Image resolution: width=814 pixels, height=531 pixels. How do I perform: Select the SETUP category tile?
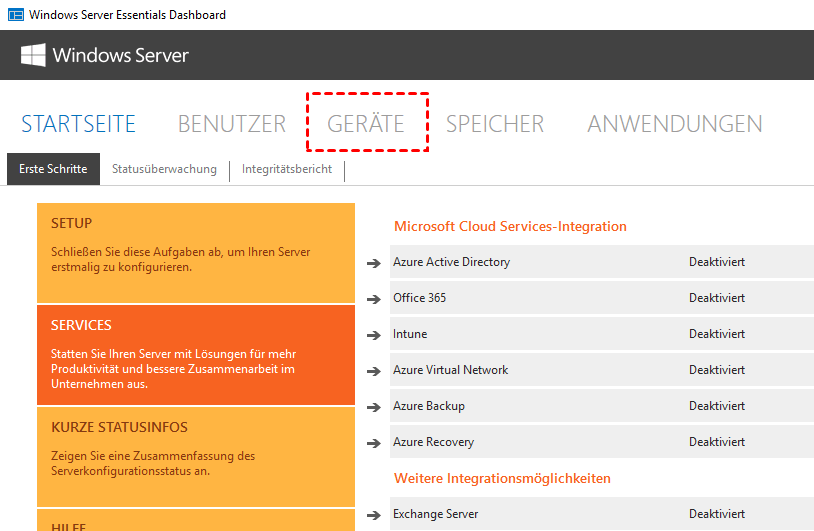point(196,253)
